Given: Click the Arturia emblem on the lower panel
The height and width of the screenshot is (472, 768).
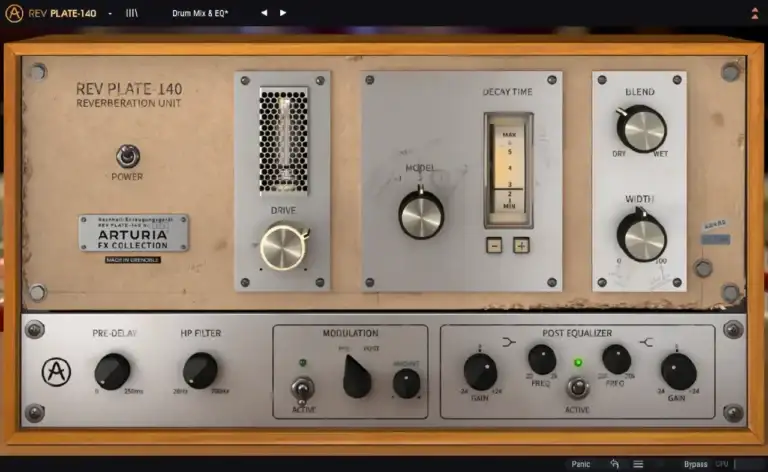Looking at the screenshot, I should 56,372.
